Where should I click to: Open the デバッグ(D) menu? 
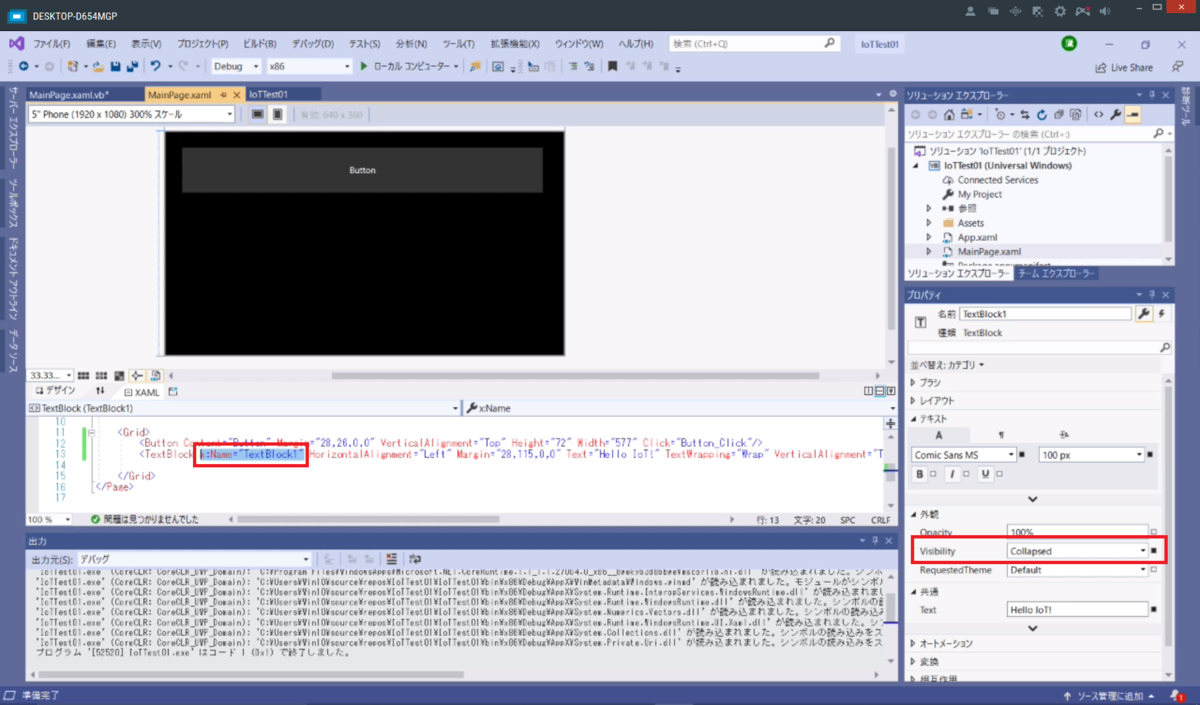(x=313, y=44)
